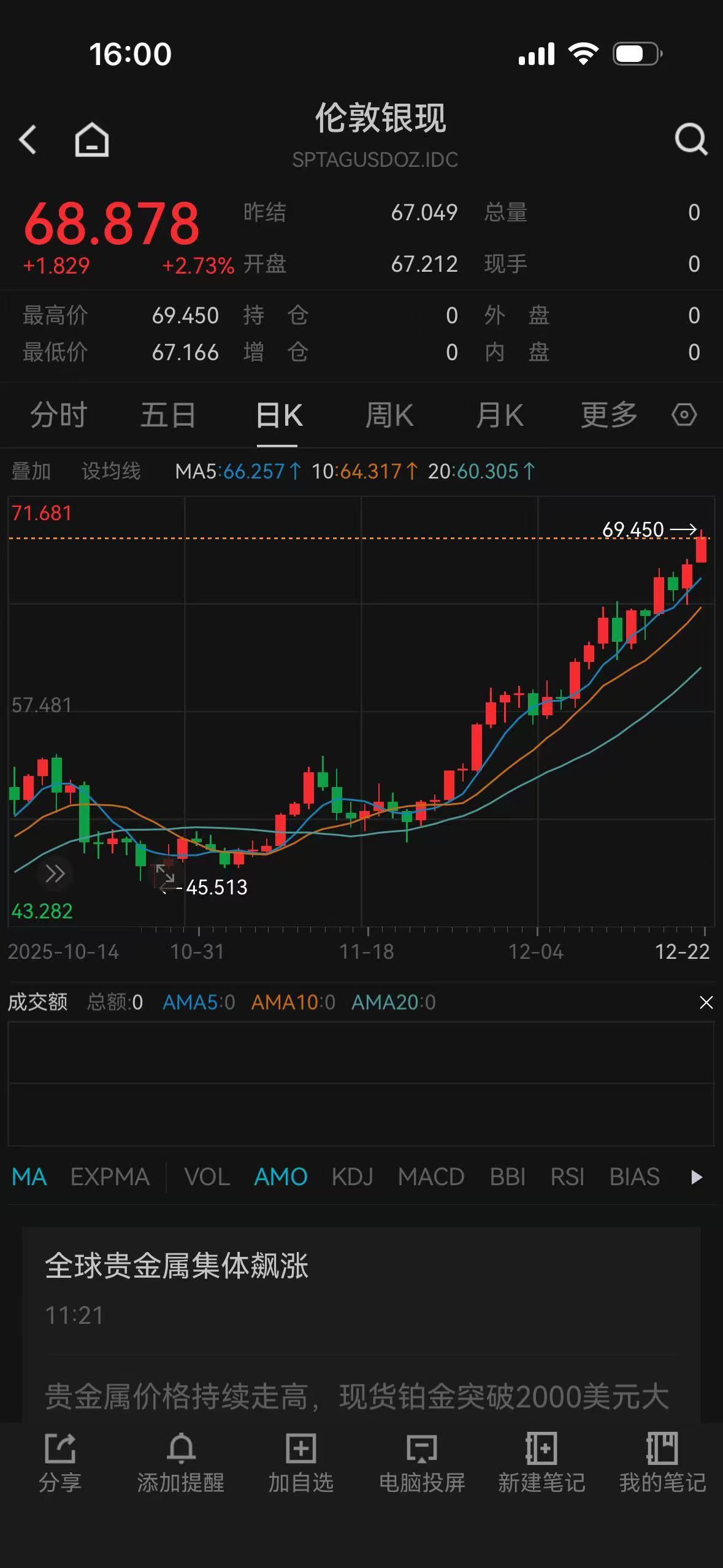The height and width of the screenshot is (1568, 723).
Task: Create a new note icon
Action: [541, 1462]
